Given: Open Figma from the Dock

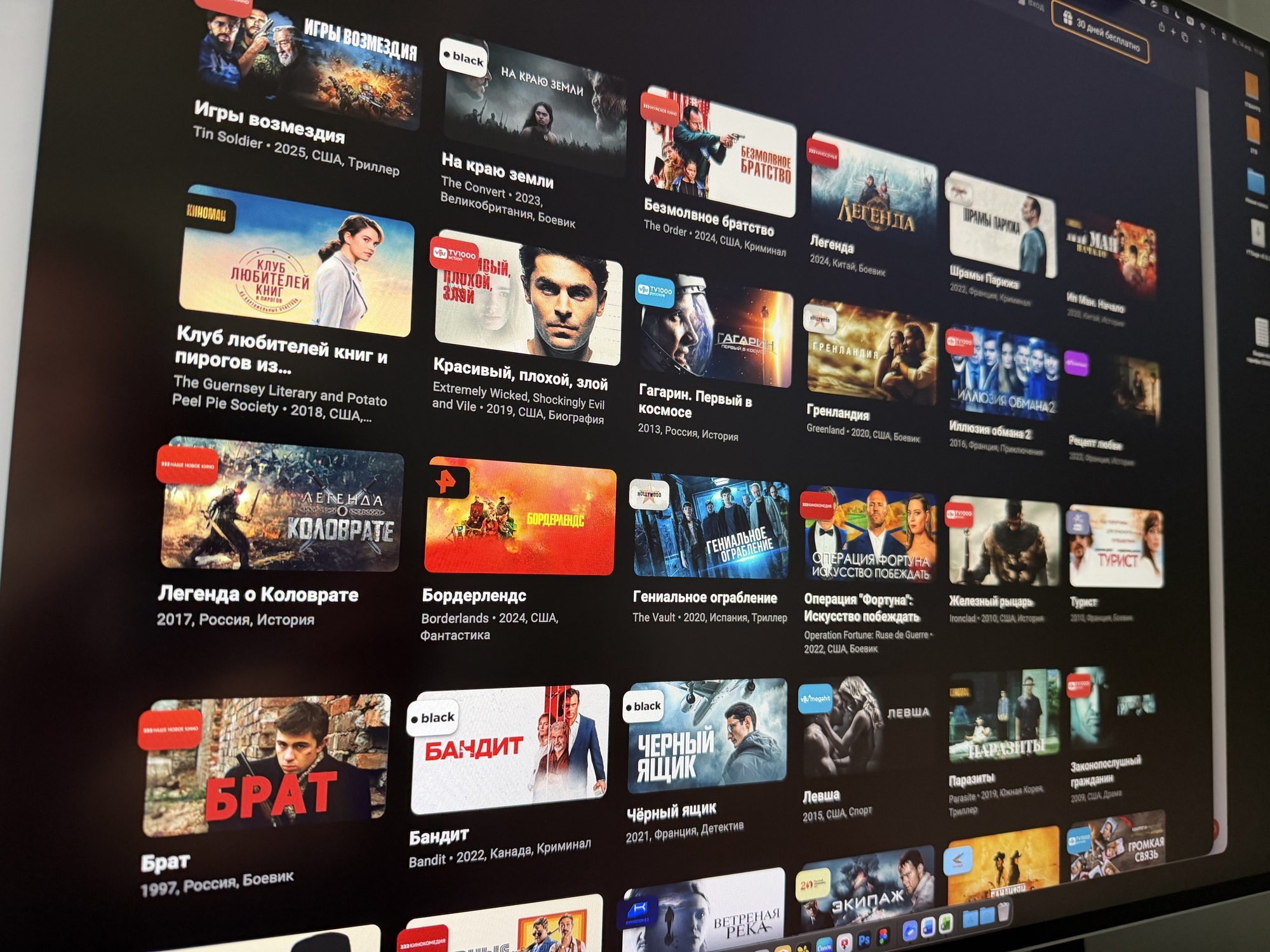Looking at the screenshot, I should pyautogui.click(x=884, y=937).
